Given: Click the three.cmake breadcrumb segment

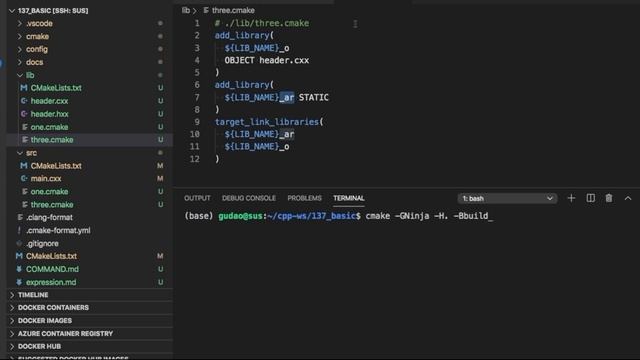Looking at the screenshot, I should (233, 10).
